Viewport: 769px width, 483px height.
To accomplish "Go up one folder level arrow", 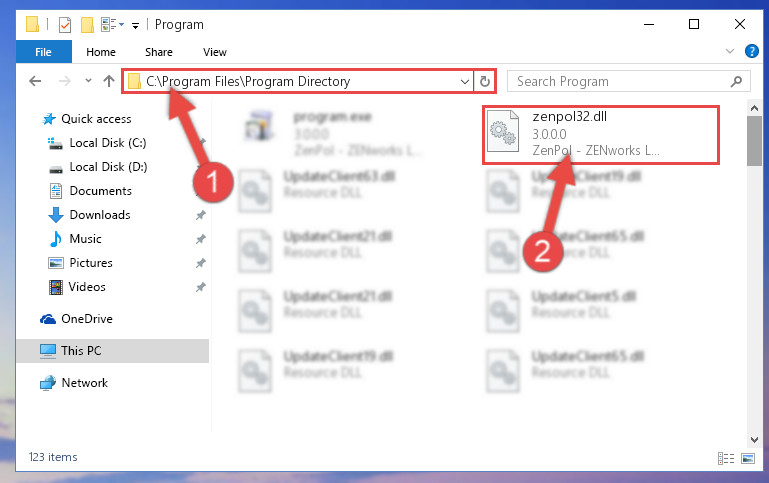I will (109, 81).
